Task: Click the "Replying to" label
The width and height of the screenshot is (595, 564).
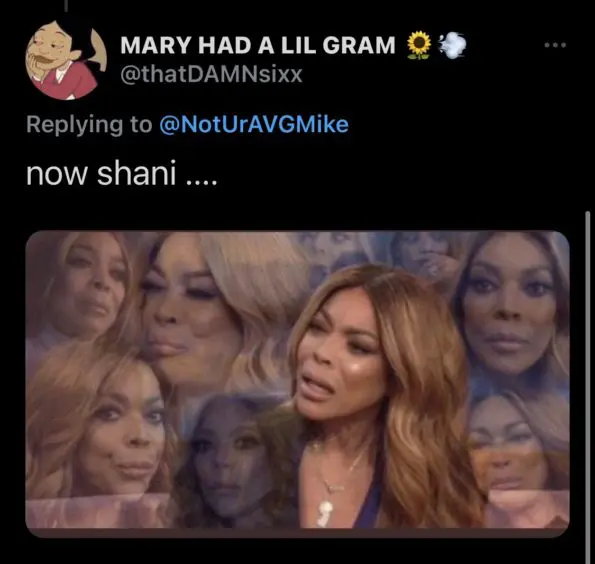Action: (89, 125)
